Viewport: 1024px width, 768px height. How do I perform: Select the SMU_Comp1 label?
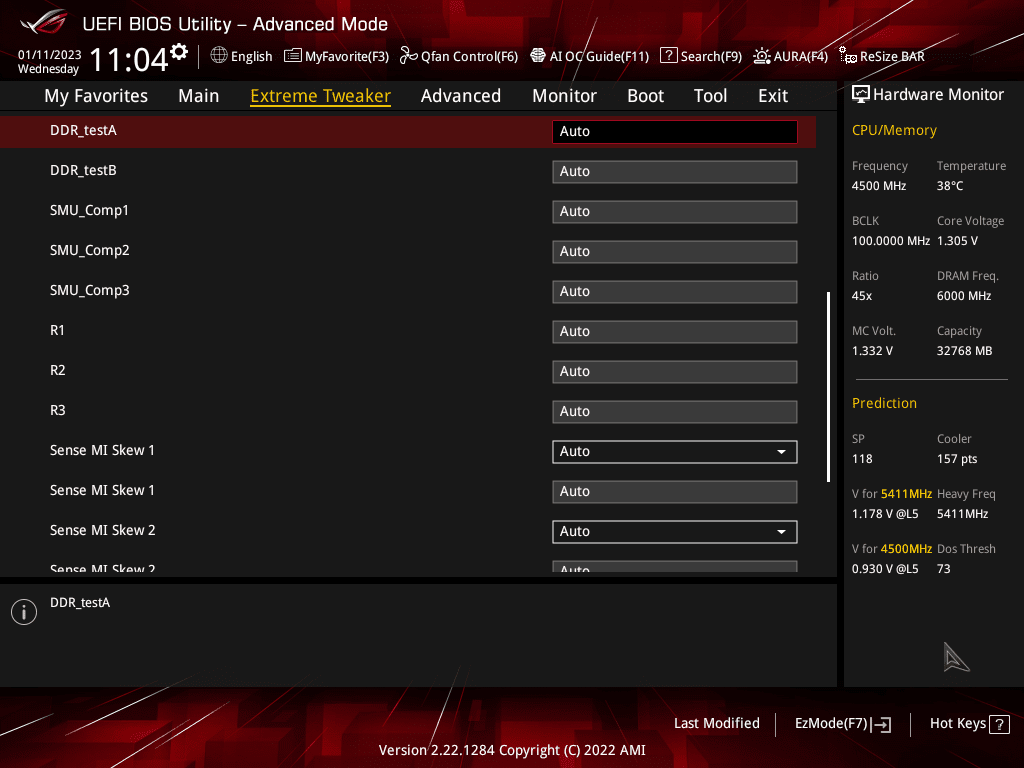[x=89, y=210]
